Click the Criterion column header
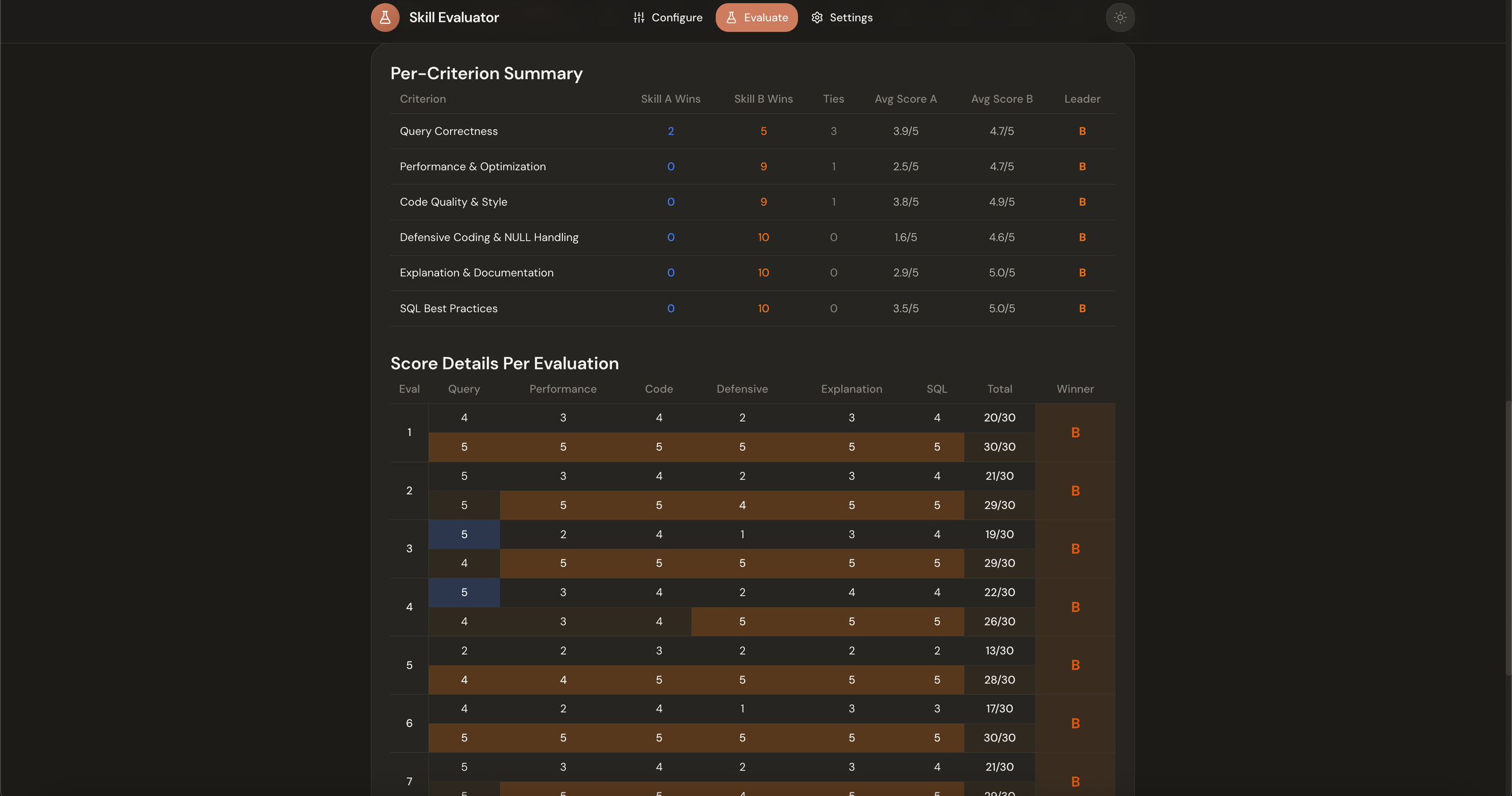This screenshot has width=1512, height=796. [423, 99]
